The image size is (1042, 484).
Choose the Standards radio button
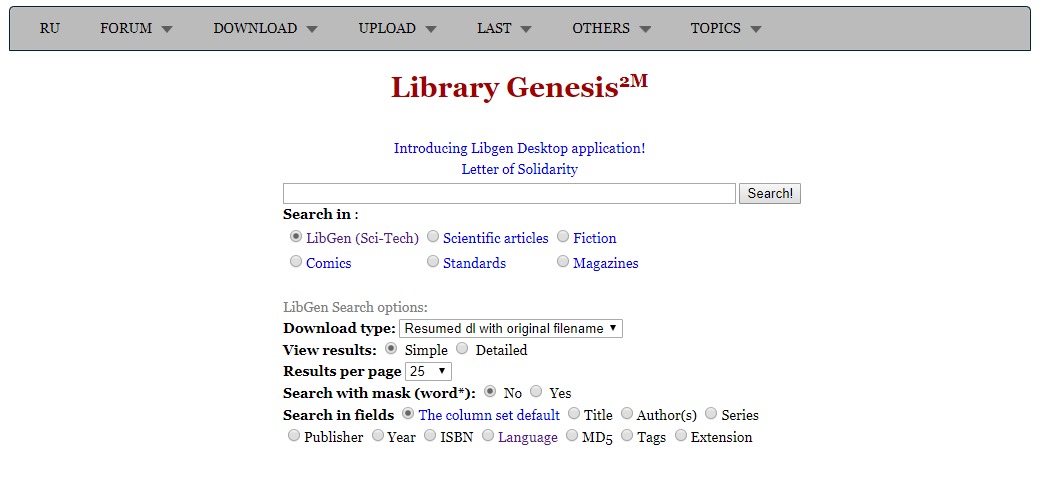click(x=433, y=261)
